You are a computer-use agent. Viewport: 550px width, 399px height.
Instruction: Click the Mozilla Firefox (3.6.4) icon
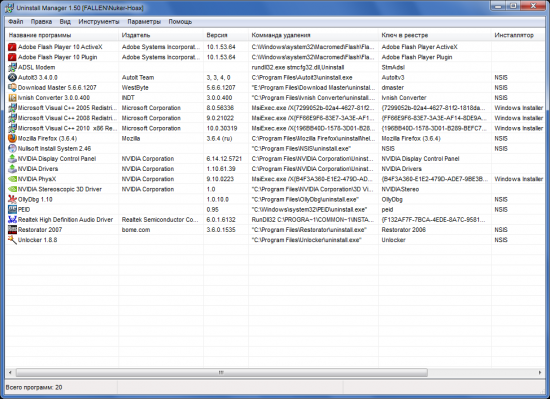12,138
